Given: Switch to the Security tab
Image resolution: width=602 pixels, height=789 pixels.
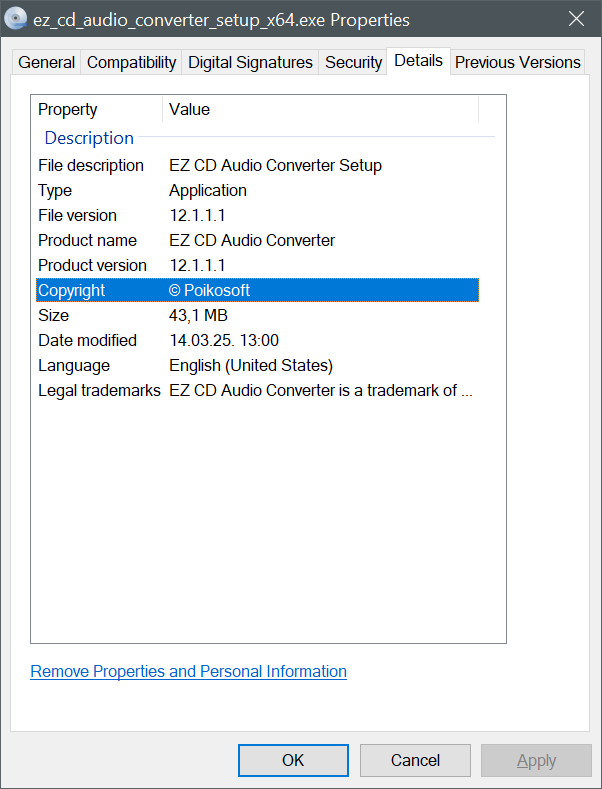Looking at the screenshot, I should pyautogui.click(x=353, y=62).
